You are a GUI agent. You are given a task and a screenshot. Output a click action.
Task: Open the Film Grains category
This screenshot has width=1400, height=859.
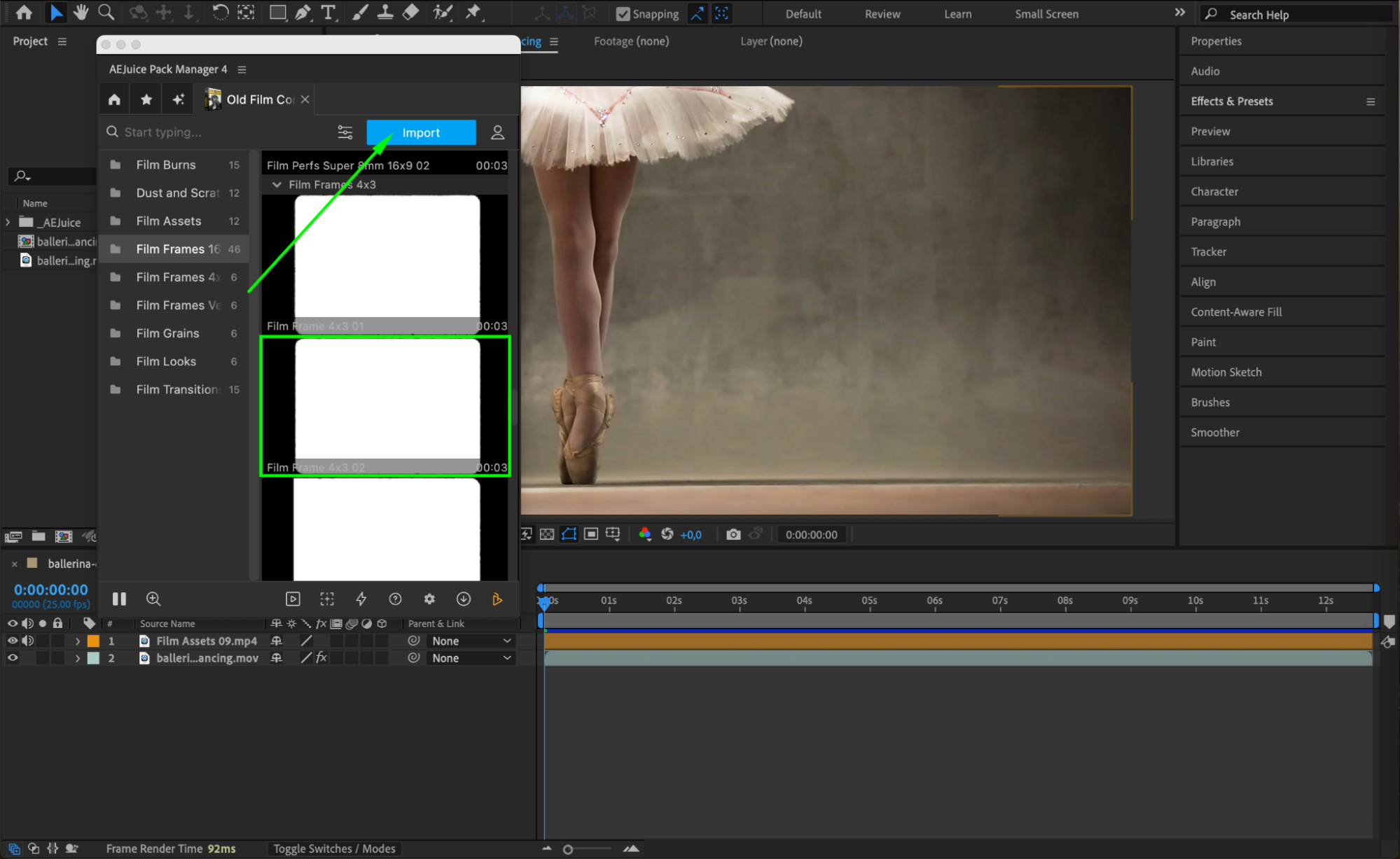click(168, 333)
